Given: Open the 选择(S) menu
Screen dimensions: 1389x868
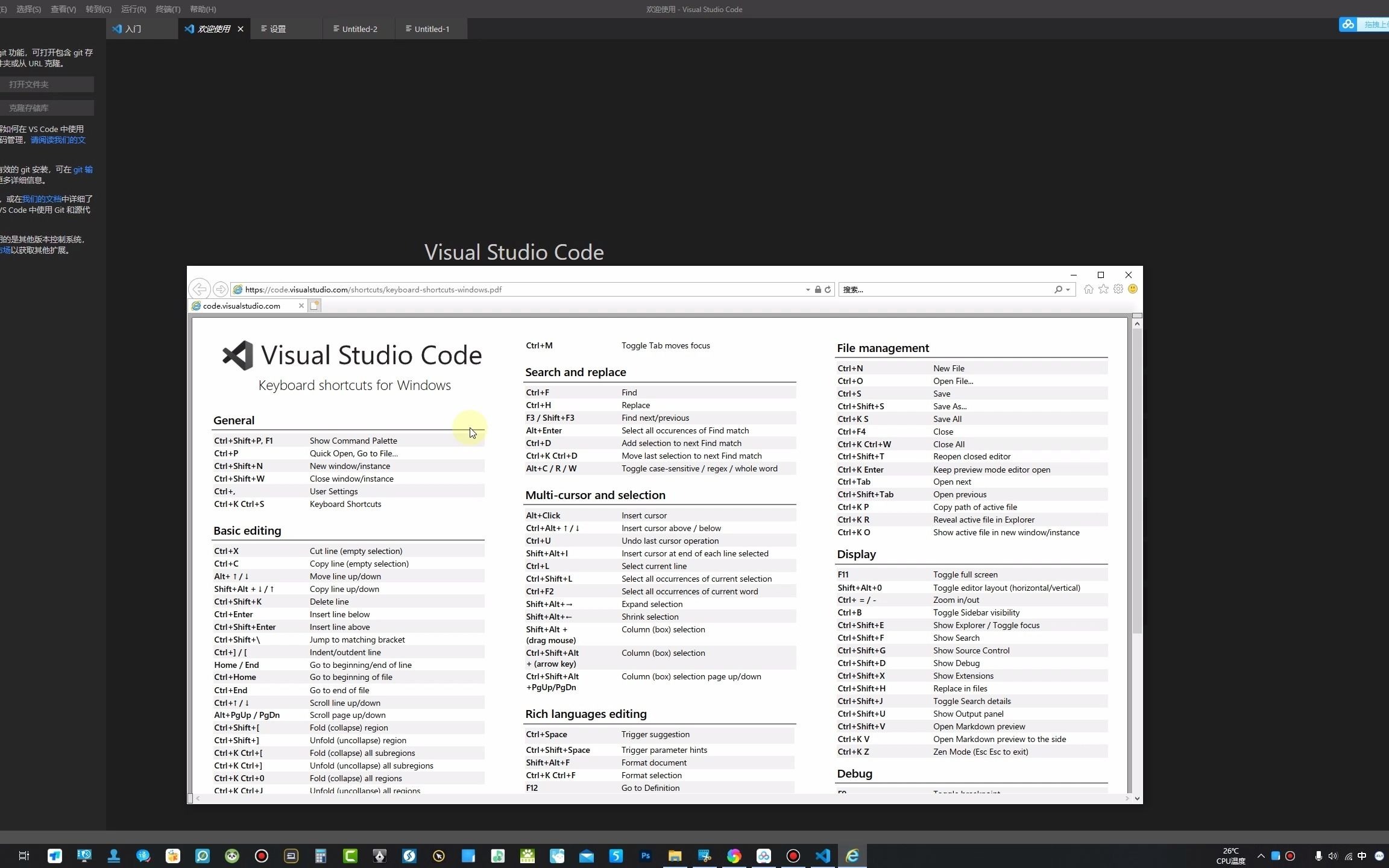Looking at the screenshot, I should pyautogui.click(x=28, y=9).
